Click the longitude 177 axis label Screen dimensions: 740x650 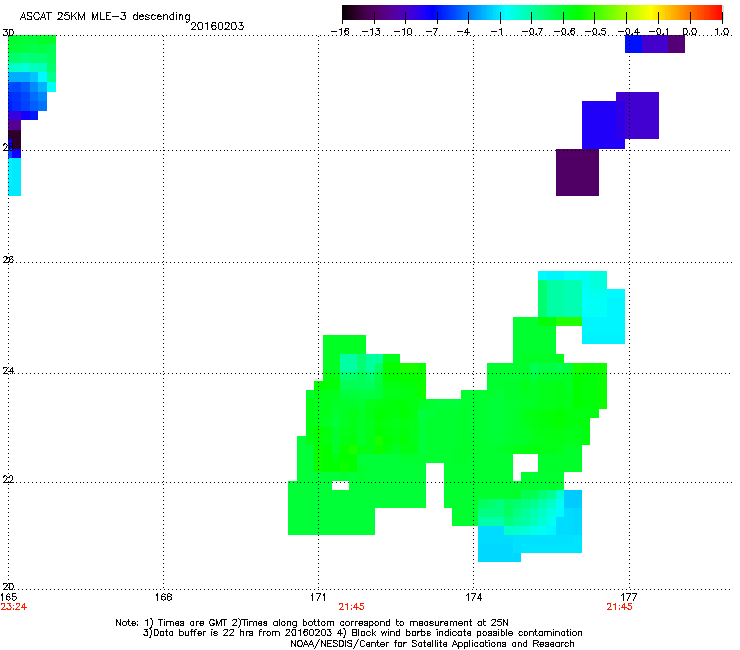[x=629, y=597]
